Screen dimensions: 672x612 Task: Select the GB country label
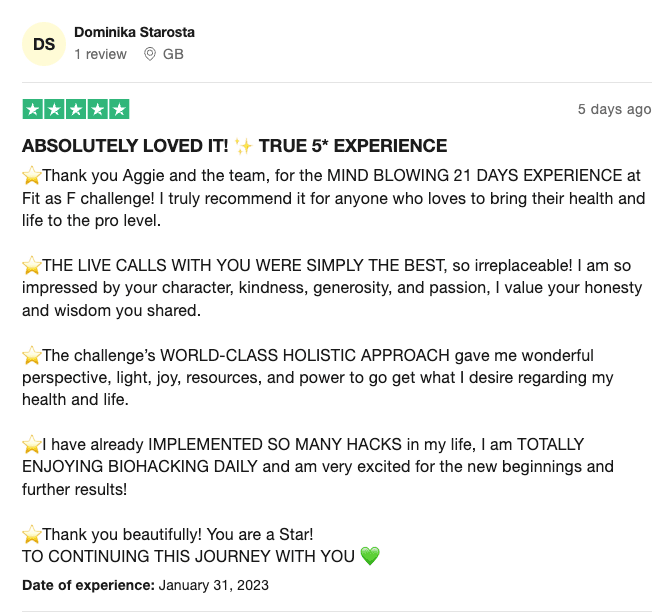(173, 54)
